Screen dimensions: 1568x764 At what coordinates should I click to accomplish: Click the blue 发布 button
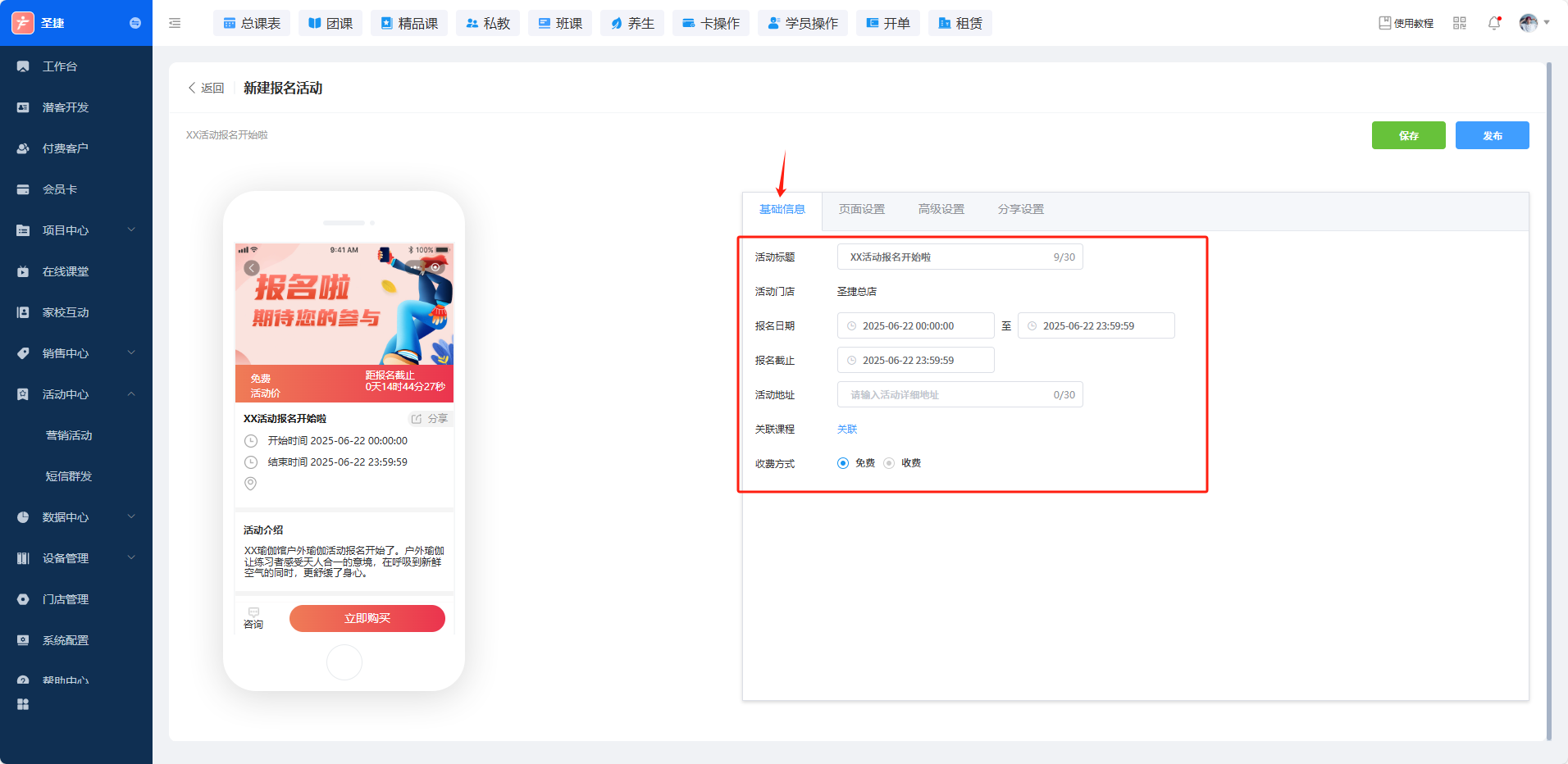coord(1492,135)
